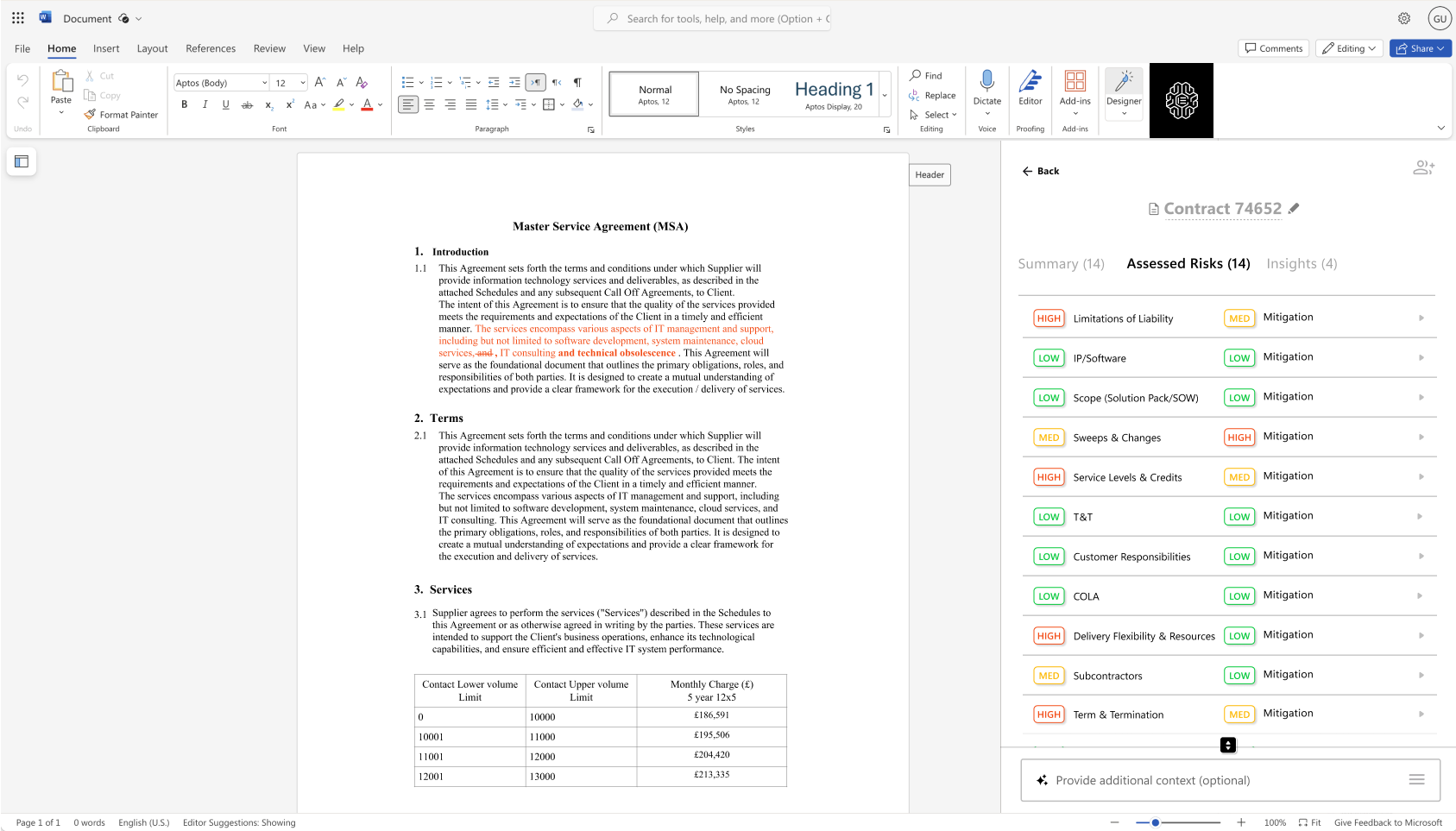
Task: Click the zoom slider handle
Action: click(1155, 822)
